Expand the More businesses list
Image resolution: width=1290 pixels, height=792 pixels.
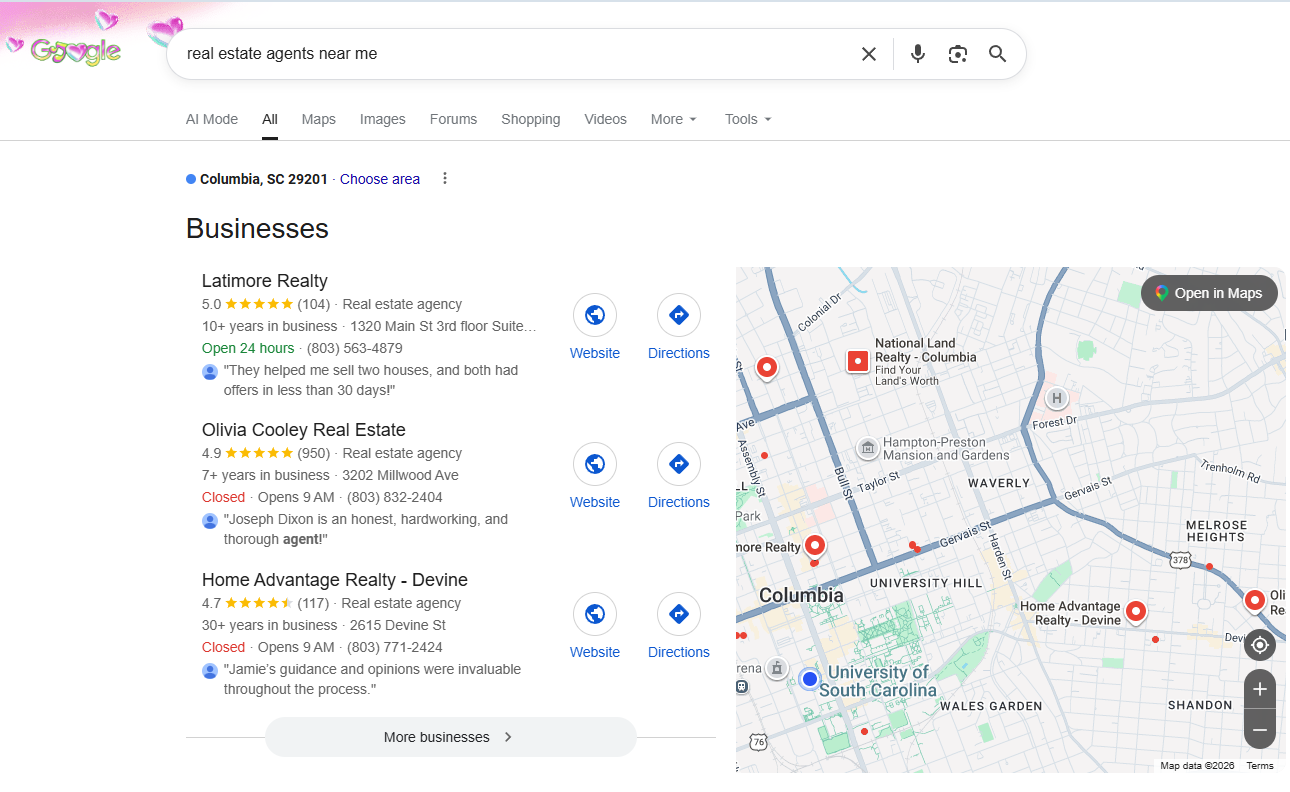[451, 737]
